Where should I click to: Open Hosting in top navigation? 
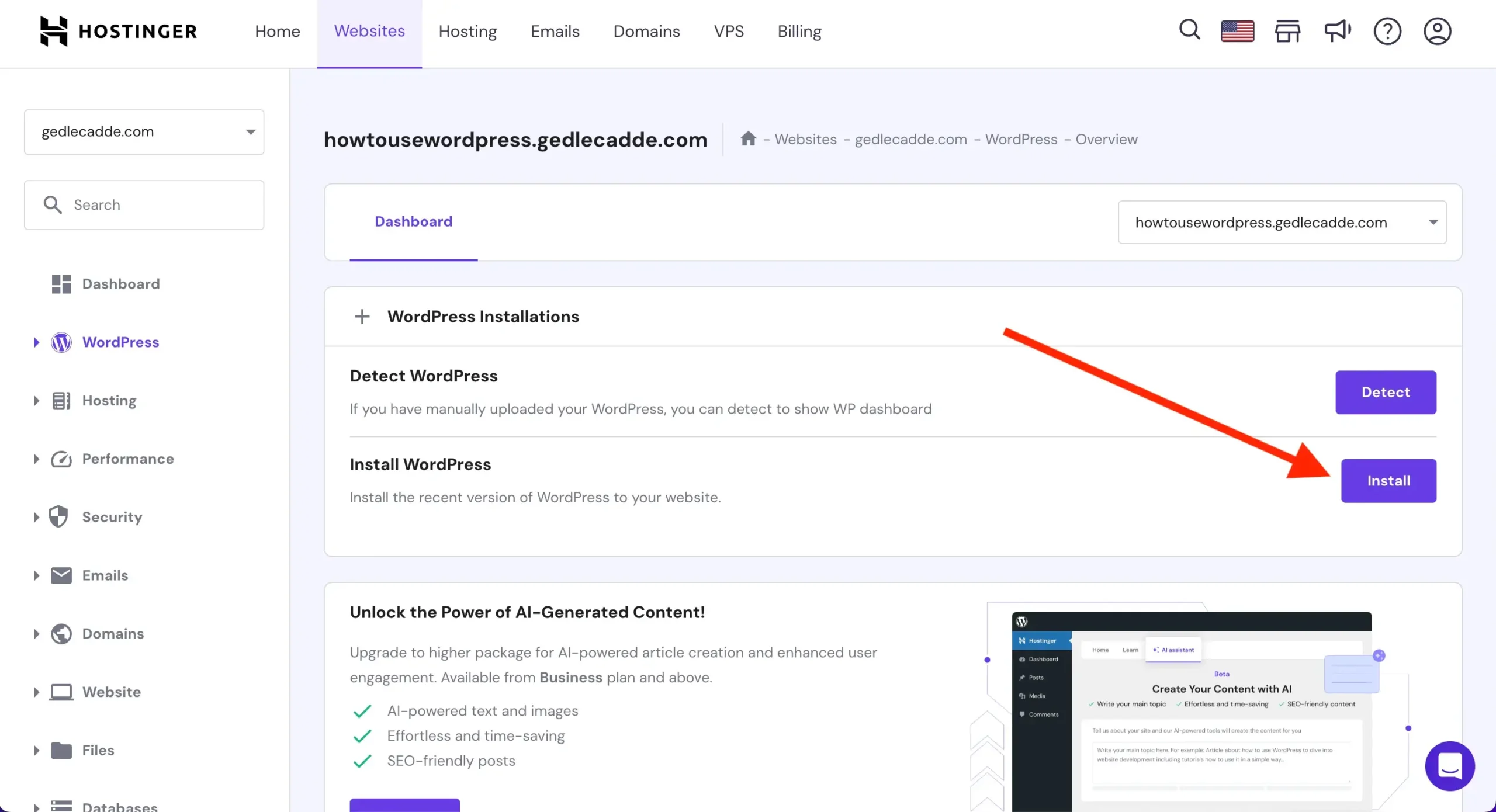point(467,31)
